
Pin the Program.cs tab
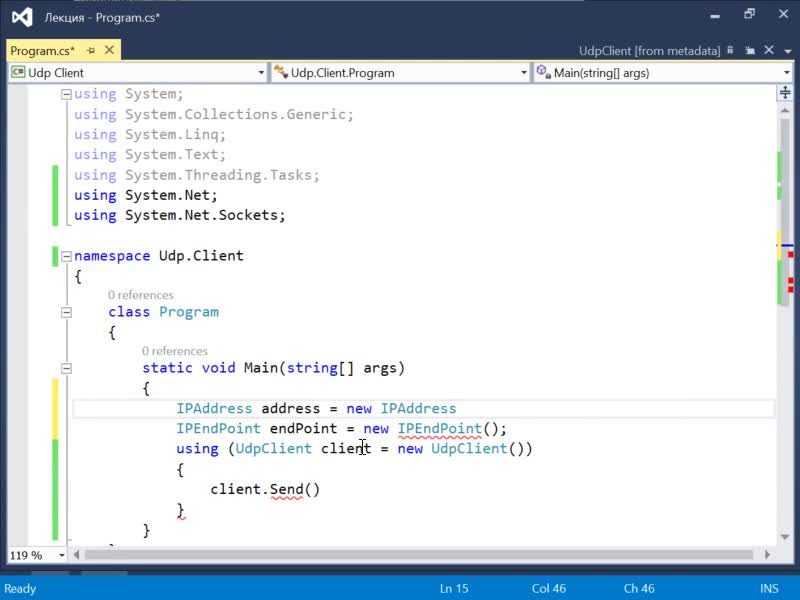pyautogui.click(x=91, y=51)
